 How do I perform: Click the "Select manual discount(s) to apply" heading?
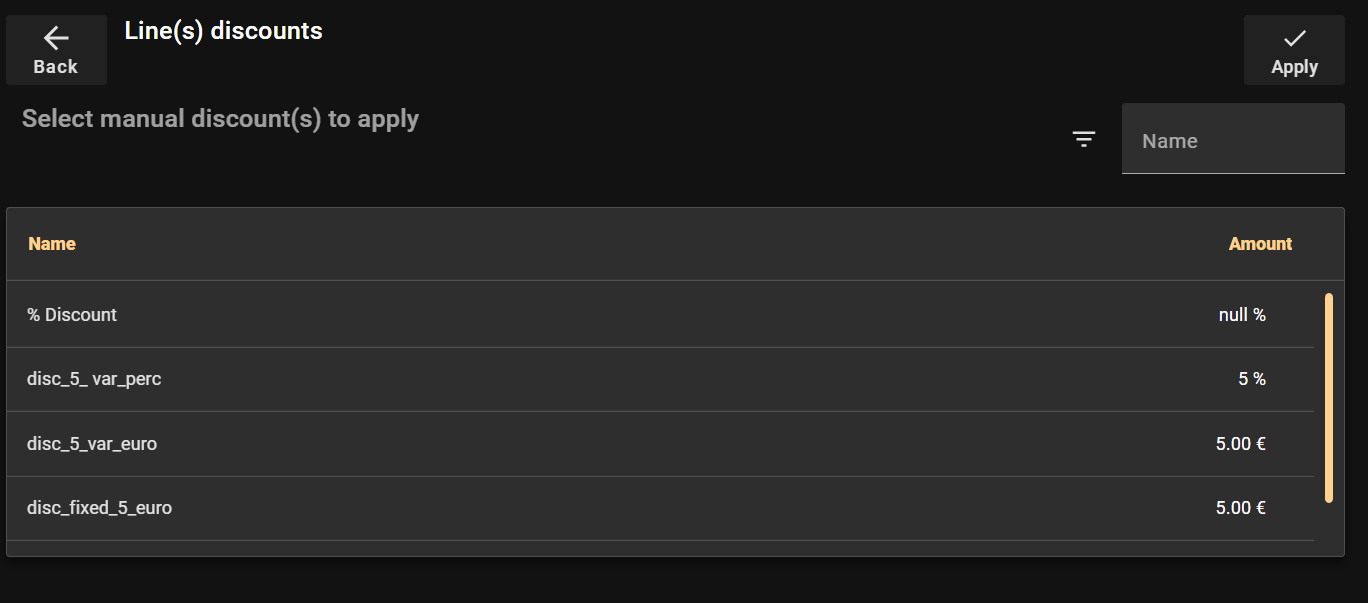tap(220, 119)
